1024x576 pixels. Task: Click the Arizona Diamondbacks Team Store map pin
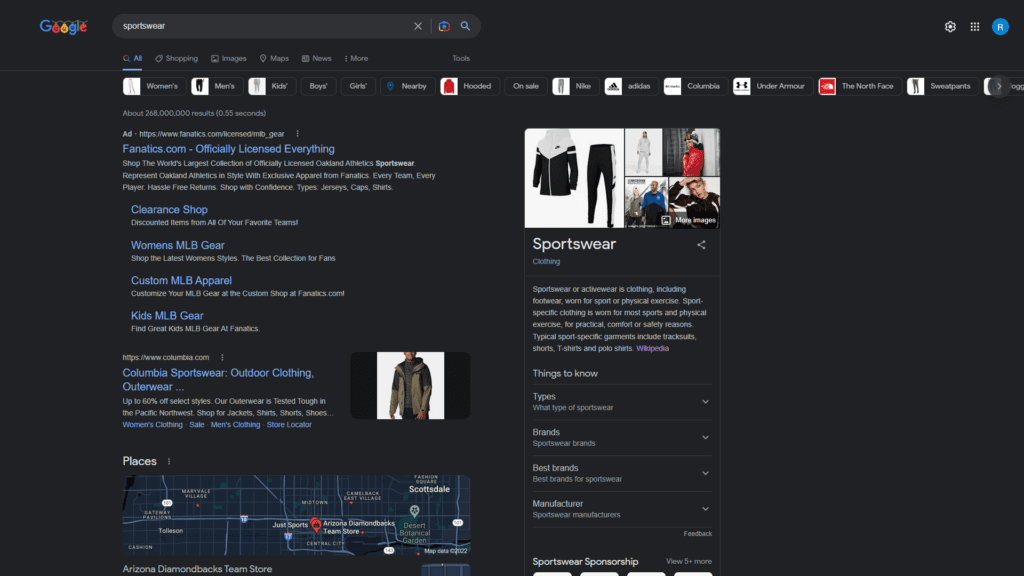point(315,524)
